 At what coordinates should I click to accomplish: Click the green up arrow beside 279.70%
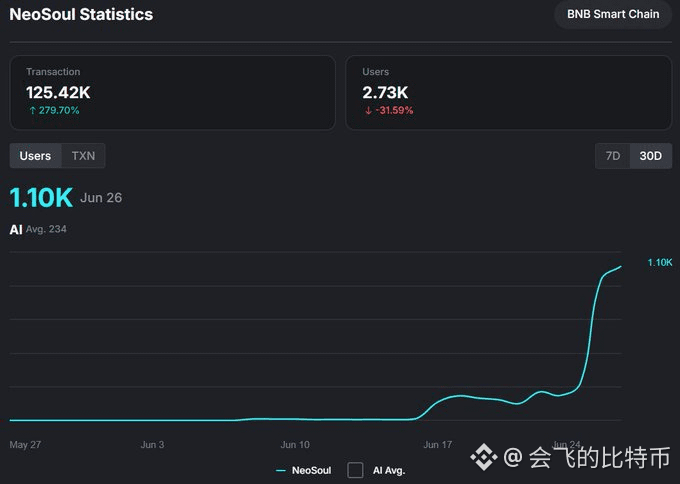pos(33,111)
